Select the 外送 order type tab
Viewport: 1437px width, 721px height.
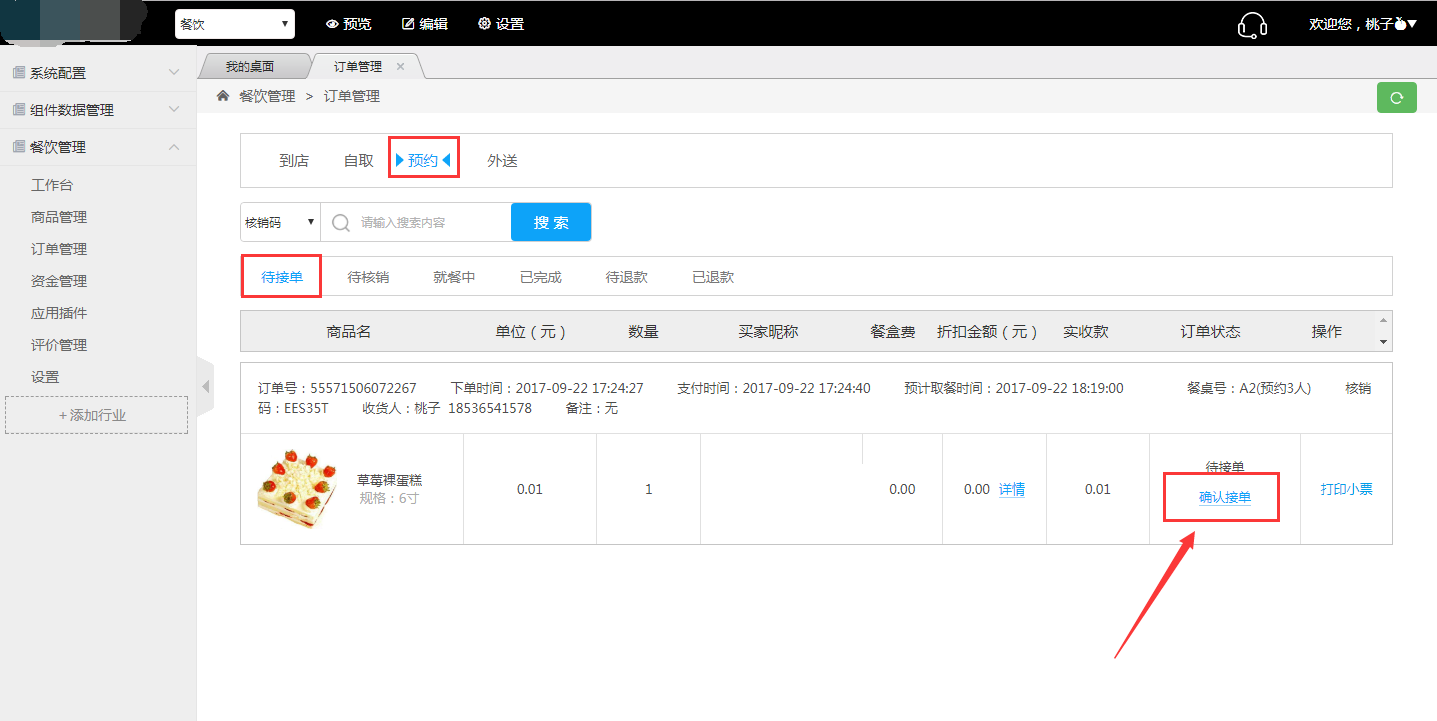click(x=502, y=160)
